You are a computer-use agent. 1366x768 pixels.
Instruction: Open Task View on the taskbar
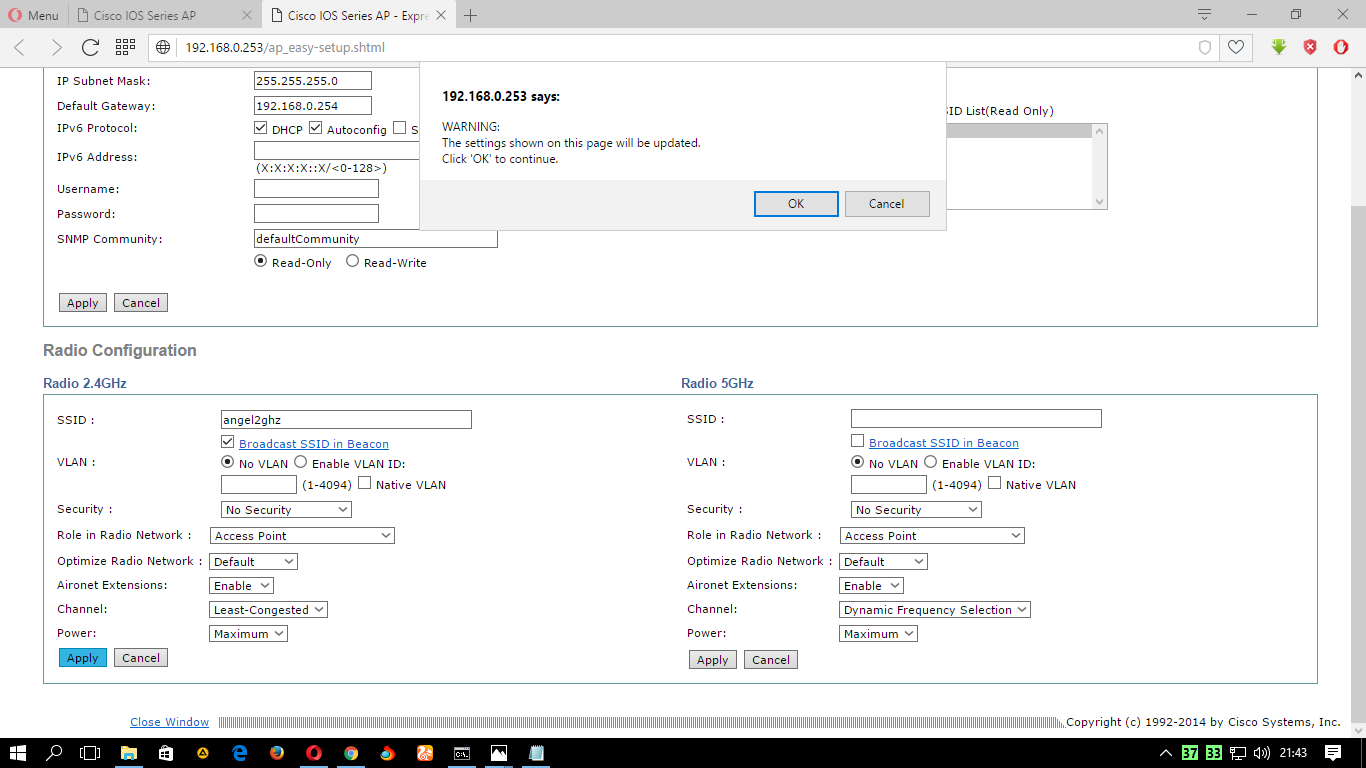point(90,752)
